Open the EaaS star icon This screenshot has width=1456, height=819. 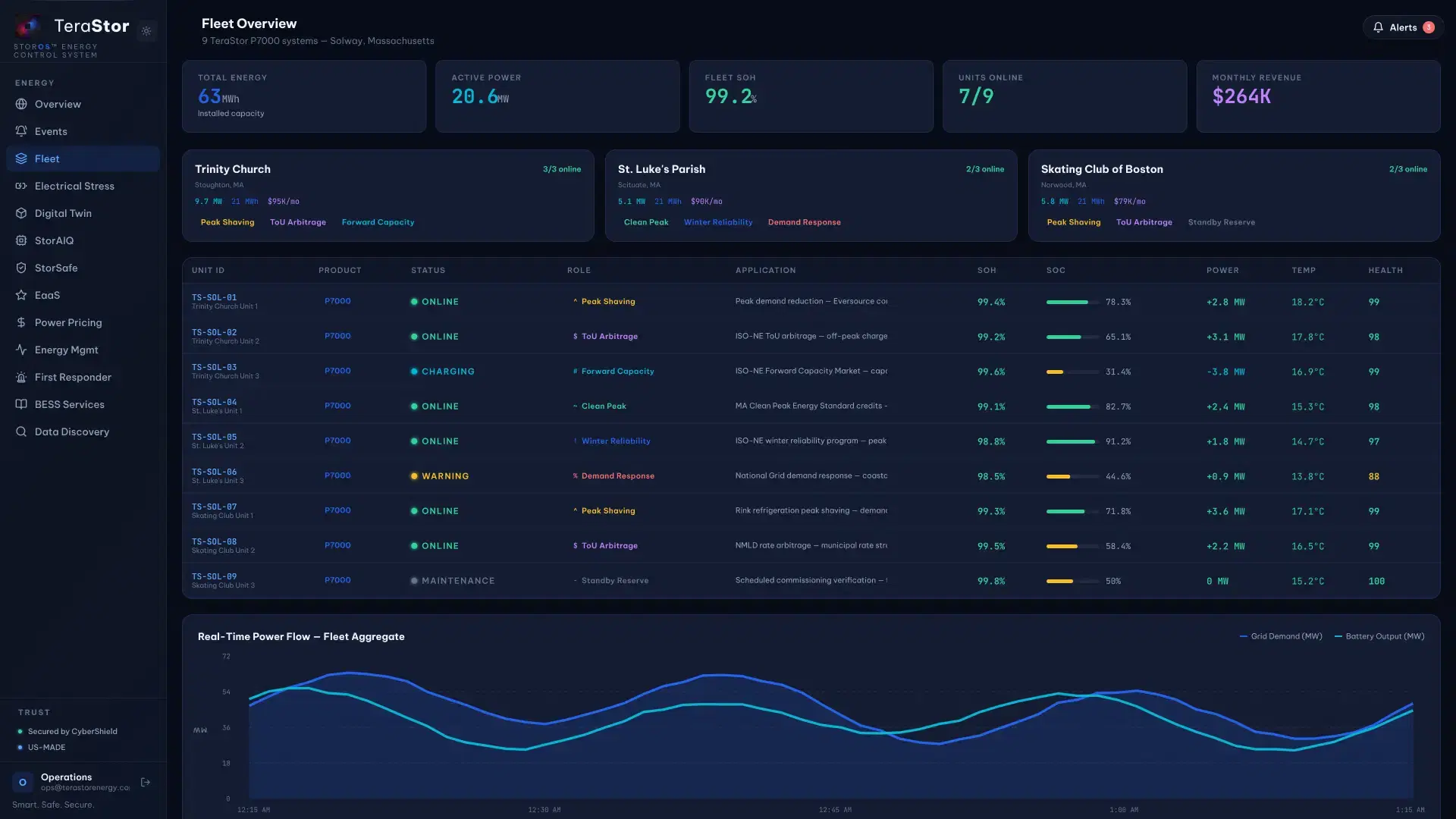[x=21, y=295]
